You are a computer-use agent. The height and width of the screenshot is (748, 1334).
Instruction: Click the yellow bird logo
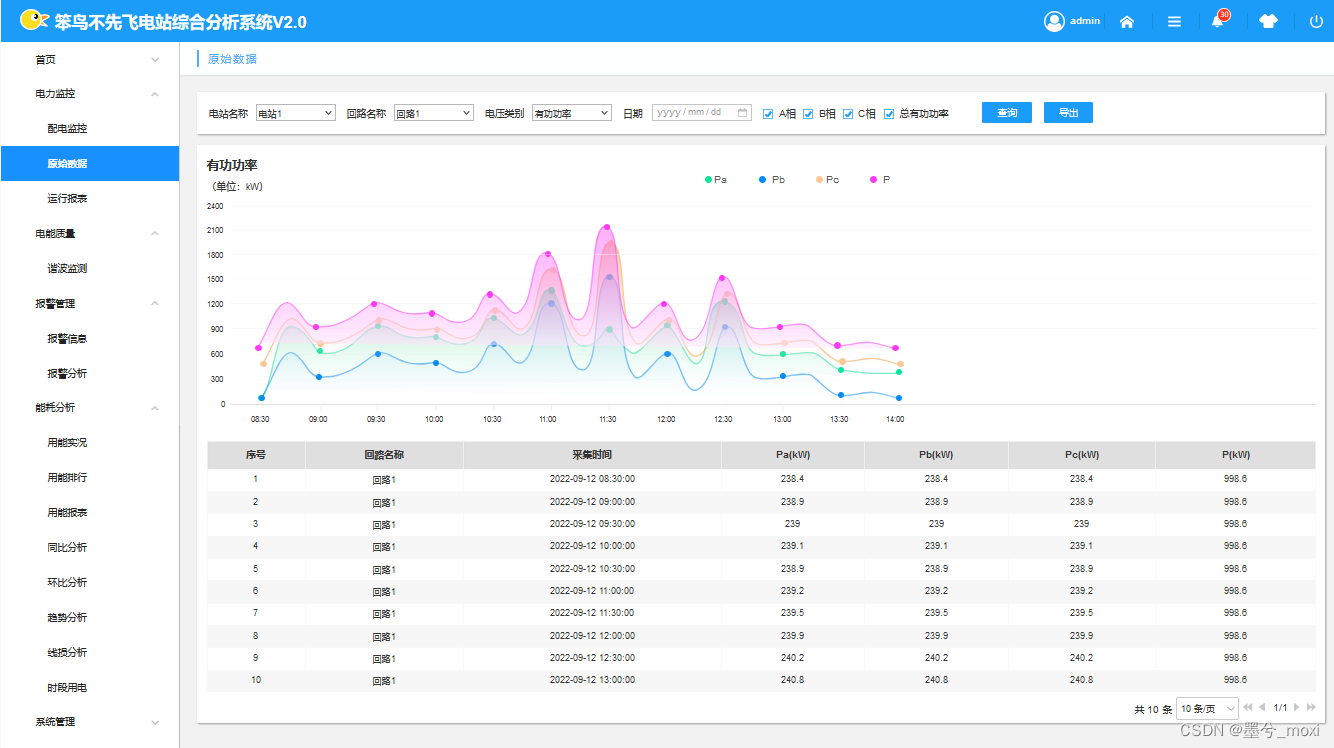click(35, 20)
